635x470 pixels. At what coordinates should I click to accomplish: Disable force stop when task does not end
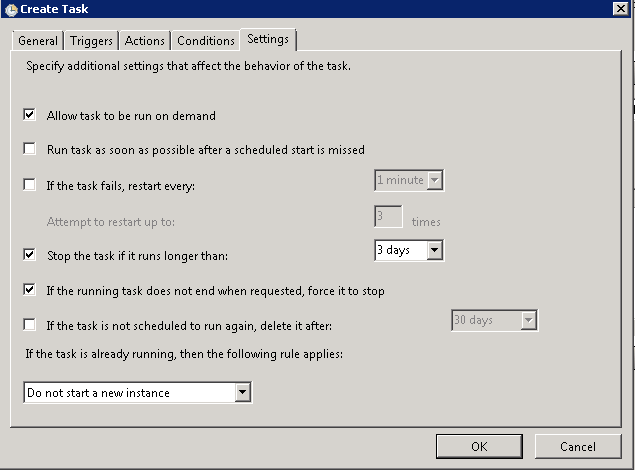click(30, 291)
